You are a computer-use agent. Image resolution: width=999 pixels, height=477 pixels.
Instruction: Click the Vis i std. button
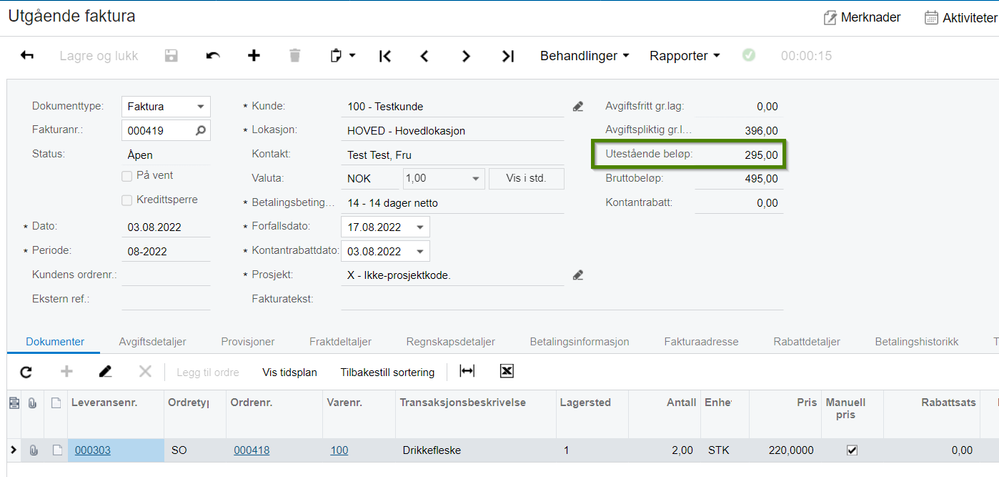tap(526, 179)
